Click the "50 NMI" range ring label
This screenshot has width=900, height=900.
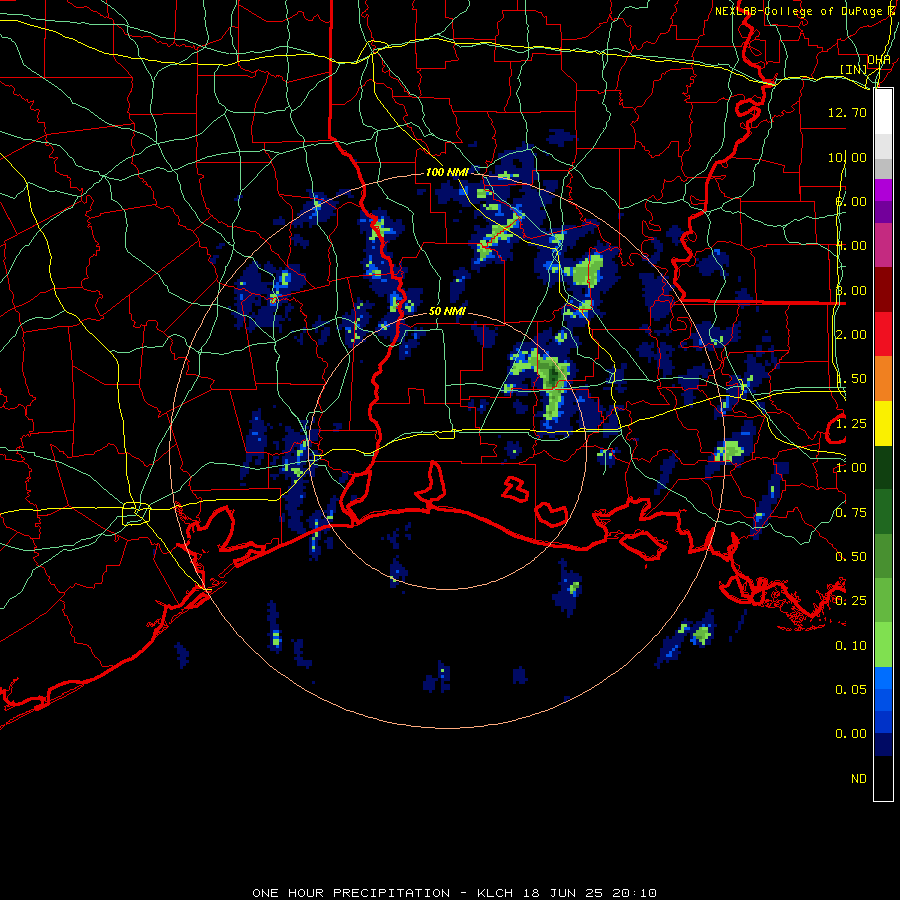[x=447, y=311]
